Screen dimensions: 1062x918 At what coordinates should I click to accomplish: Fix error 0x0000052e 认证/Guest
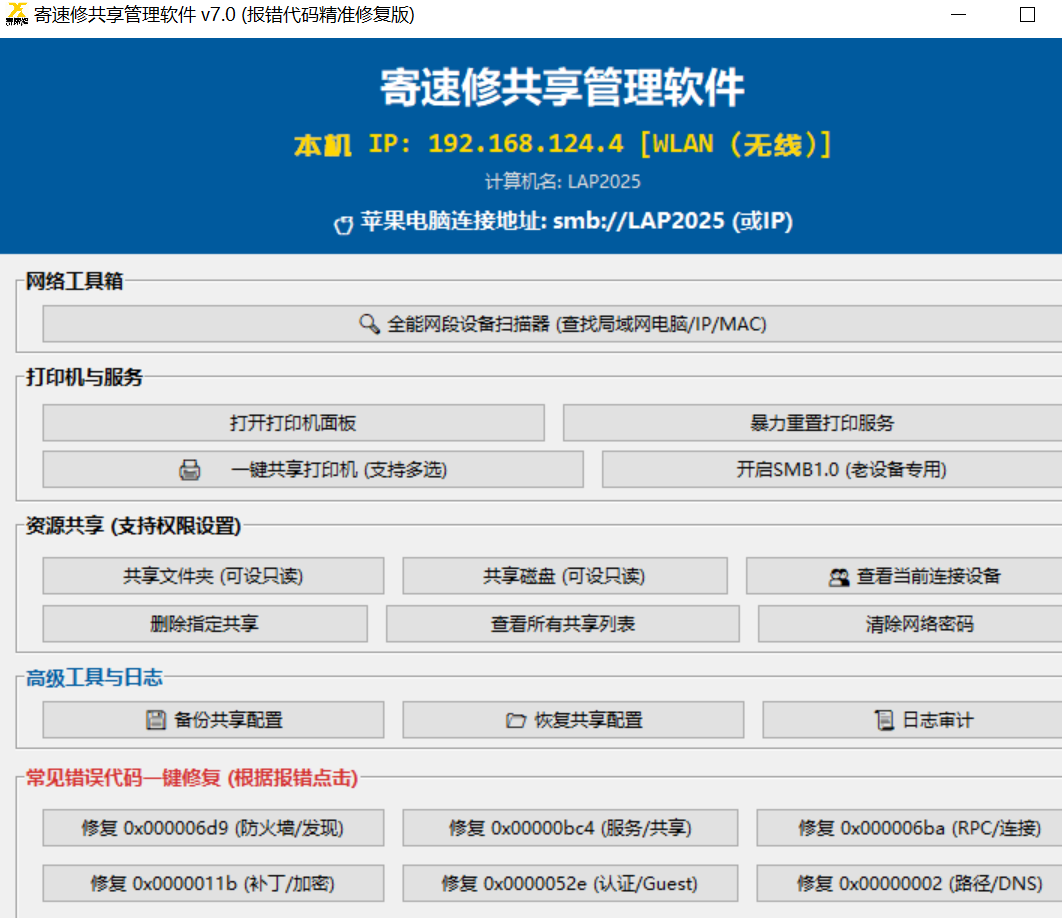(x=570, y=883)
